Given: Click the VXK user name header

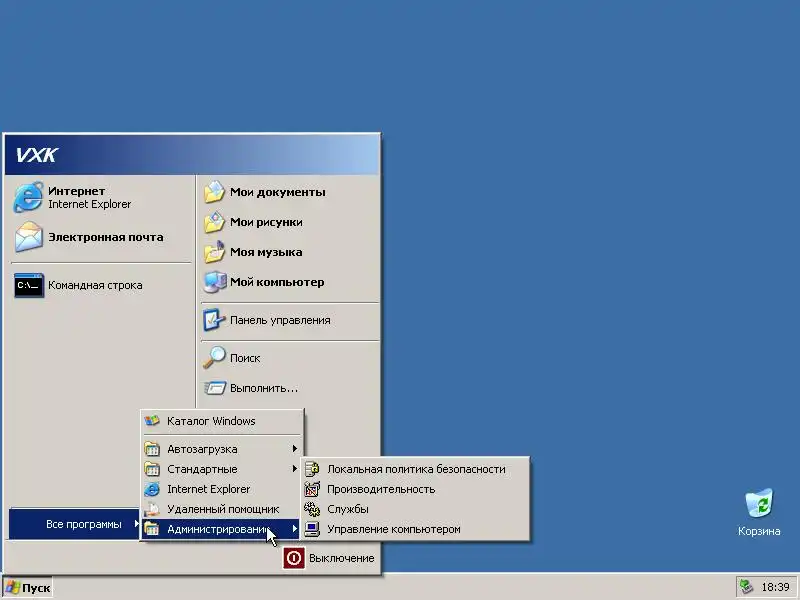Looking at the screenshot, I should (37, 155).
